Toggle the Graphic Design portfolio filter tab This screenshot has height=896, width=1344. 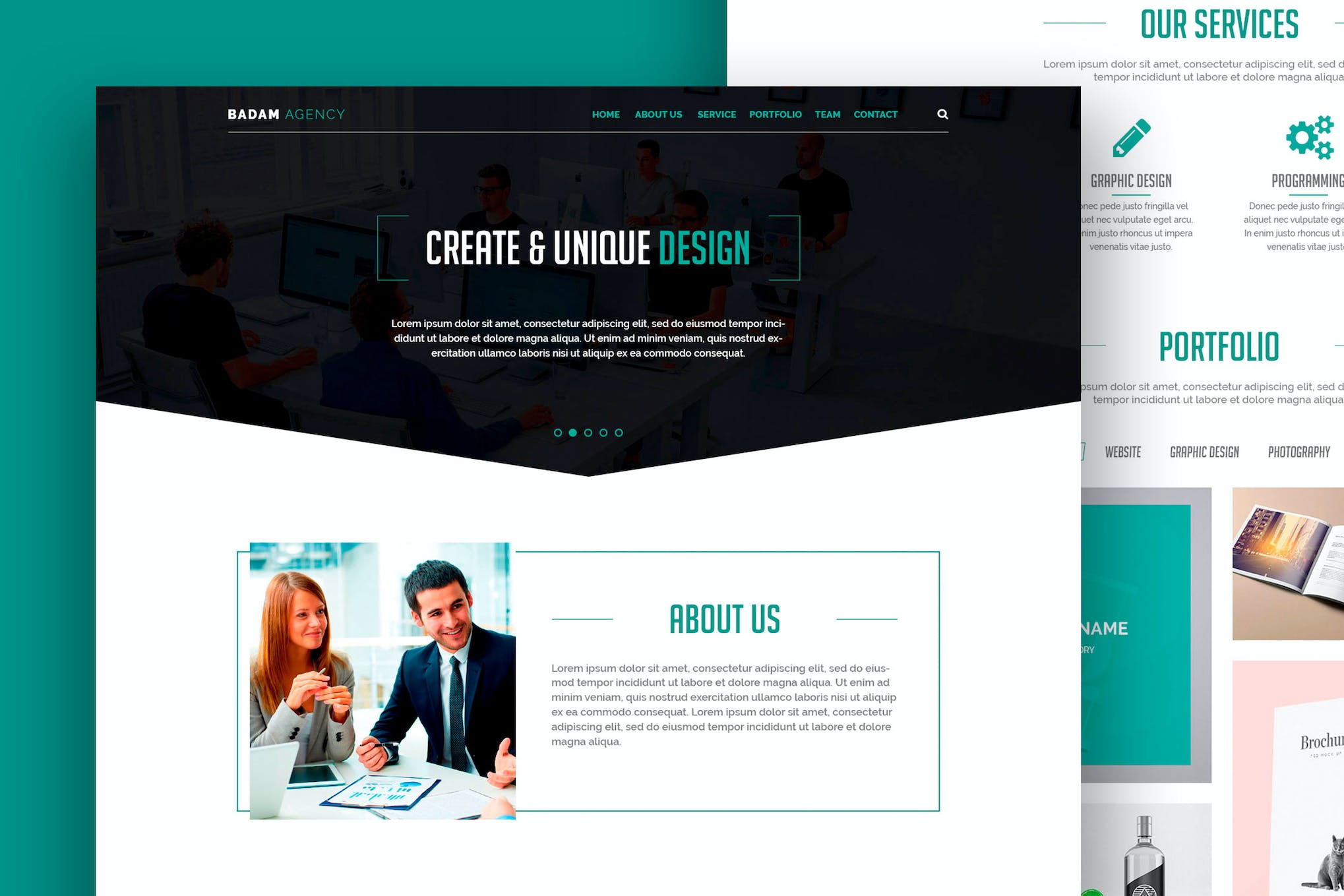pos(1205,451)
